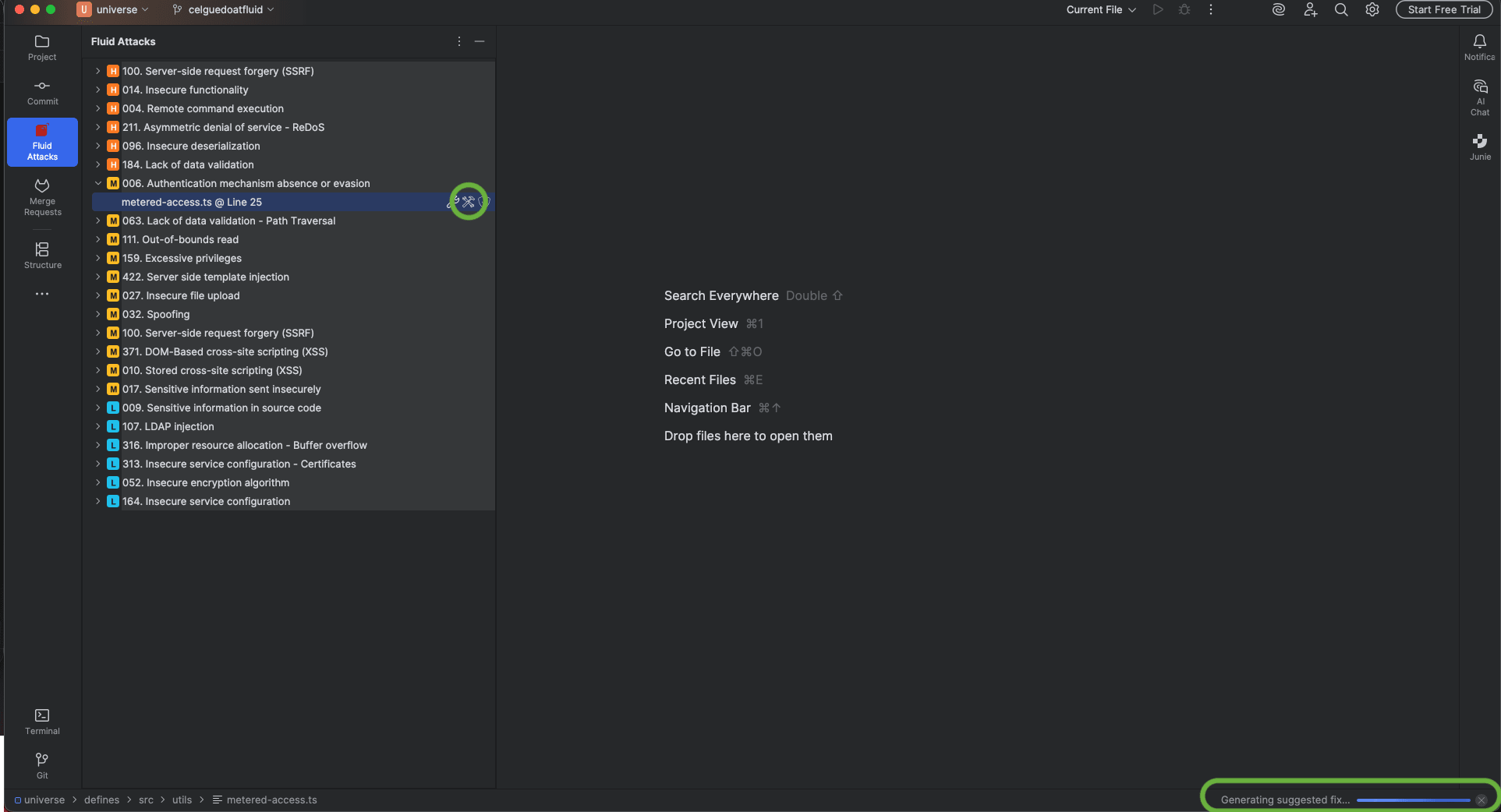The width and height of the screenshot is (1501, 812).
Task: Click utils in the breadcrumb bar
Action: (182, 800)
